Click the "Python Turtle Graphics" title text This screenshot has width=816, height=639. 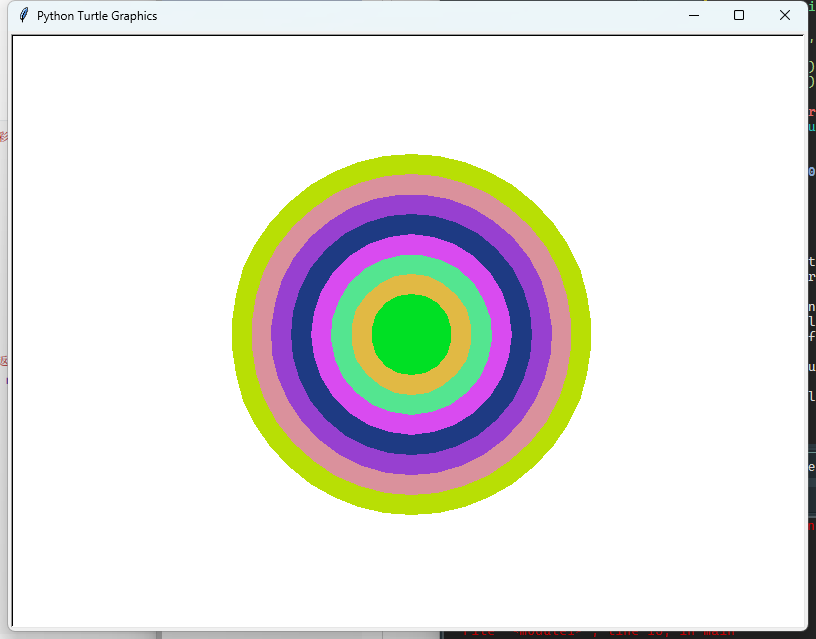pyautogui.click(x=97, y=16)
